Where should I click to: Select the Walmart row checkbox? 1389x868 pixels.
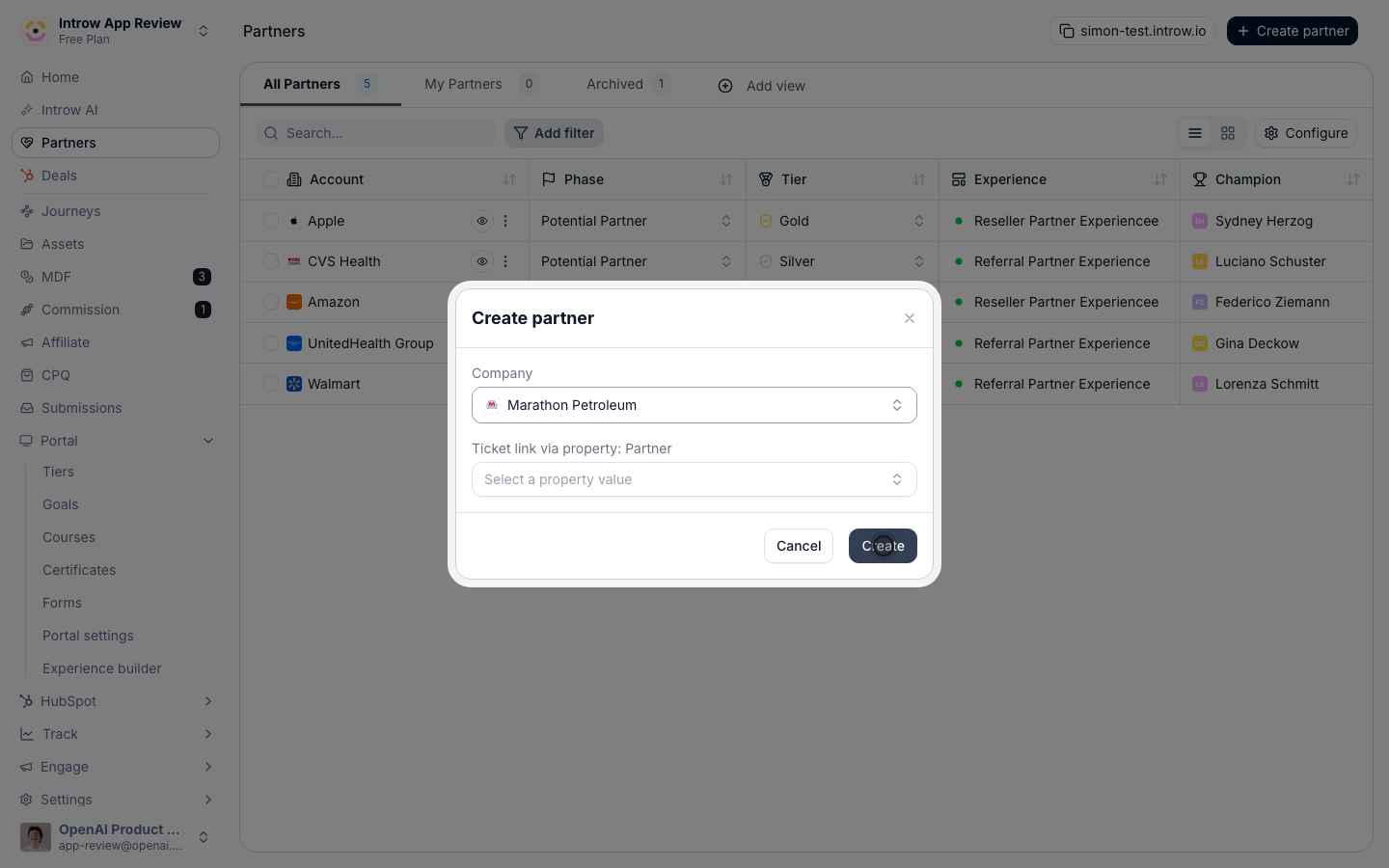tap(271, 384)
